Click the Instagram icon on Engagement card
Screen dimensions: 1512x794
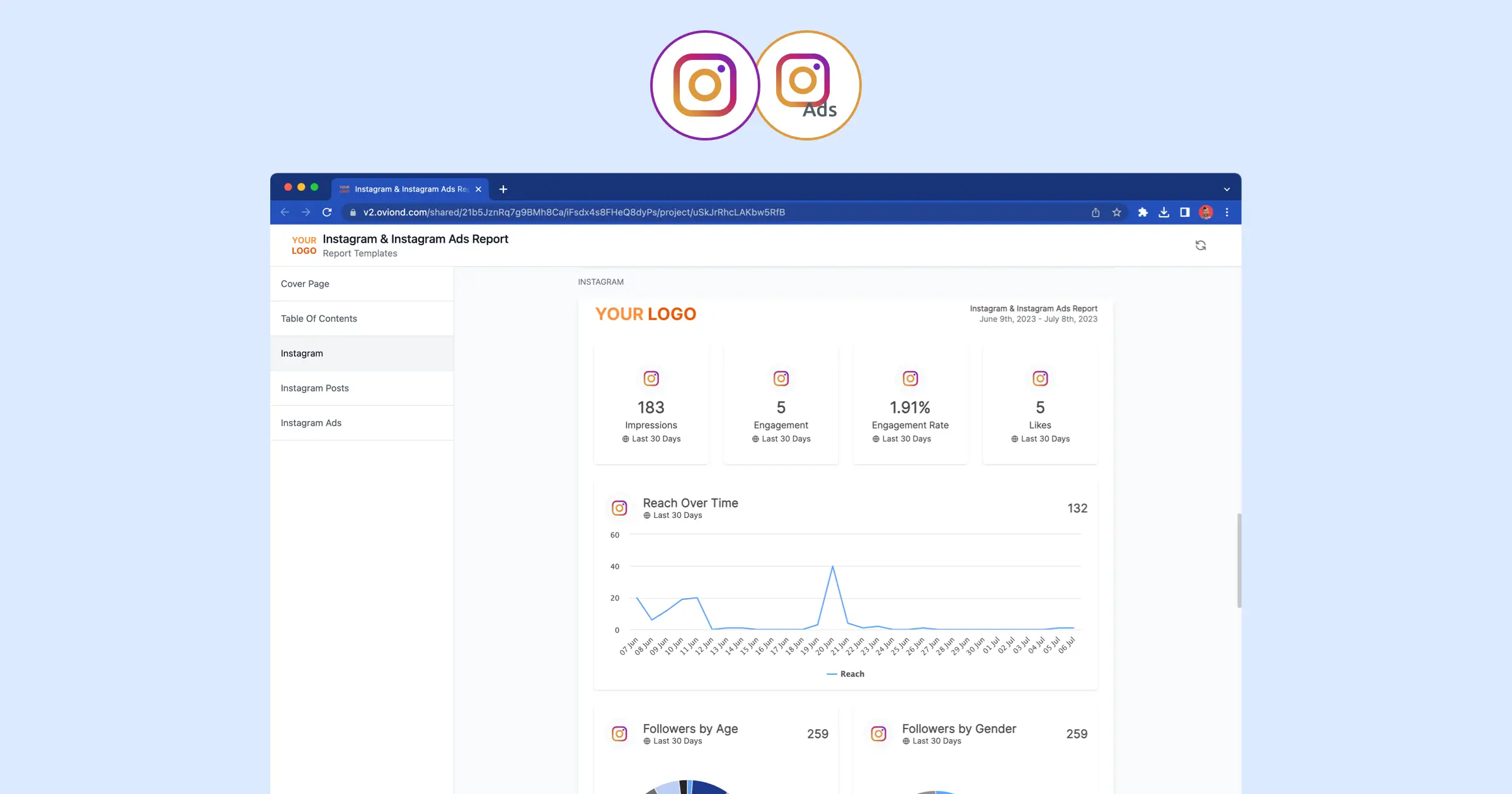(781, 378)
